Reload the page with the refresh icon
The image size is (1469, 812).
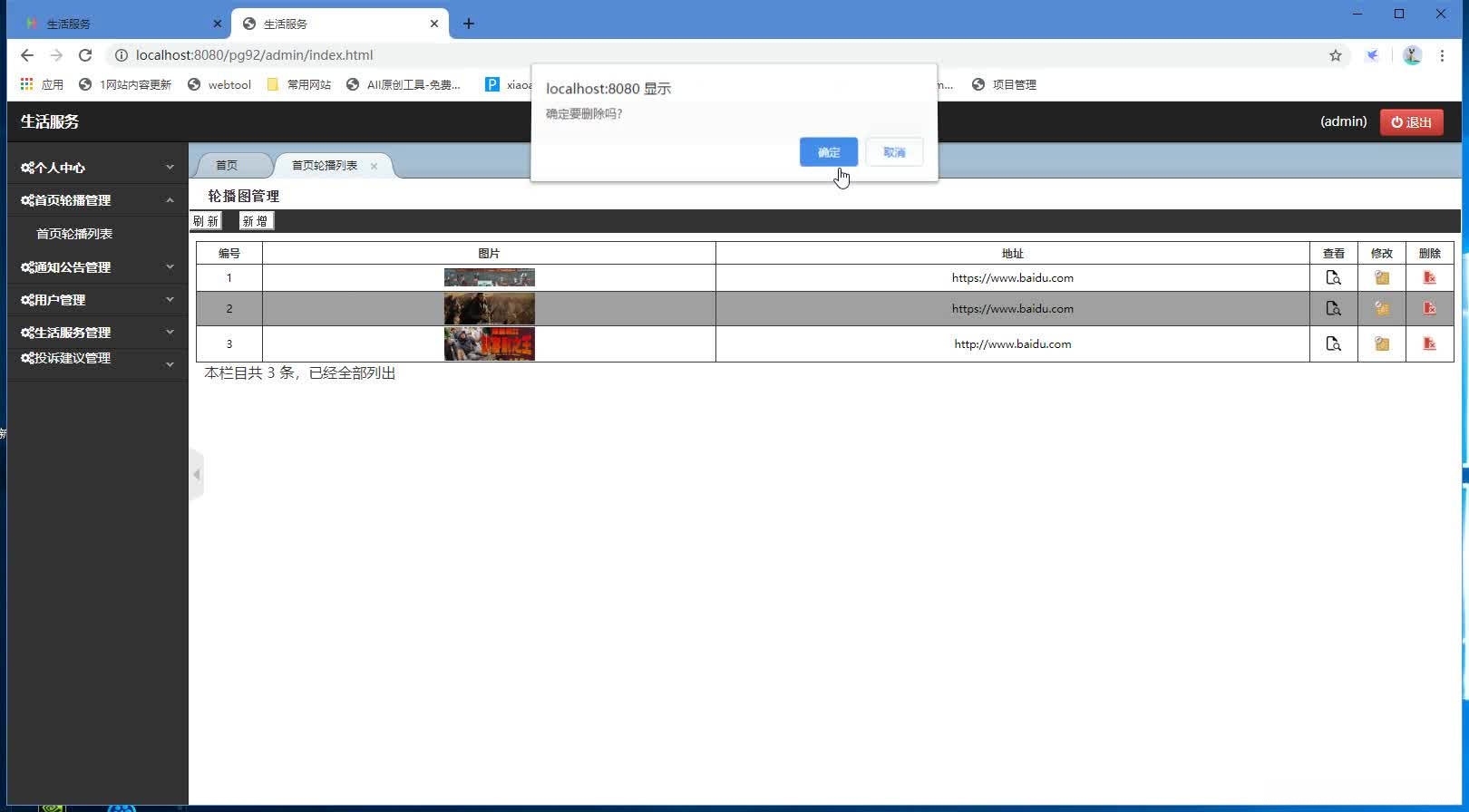click(85, 55)
